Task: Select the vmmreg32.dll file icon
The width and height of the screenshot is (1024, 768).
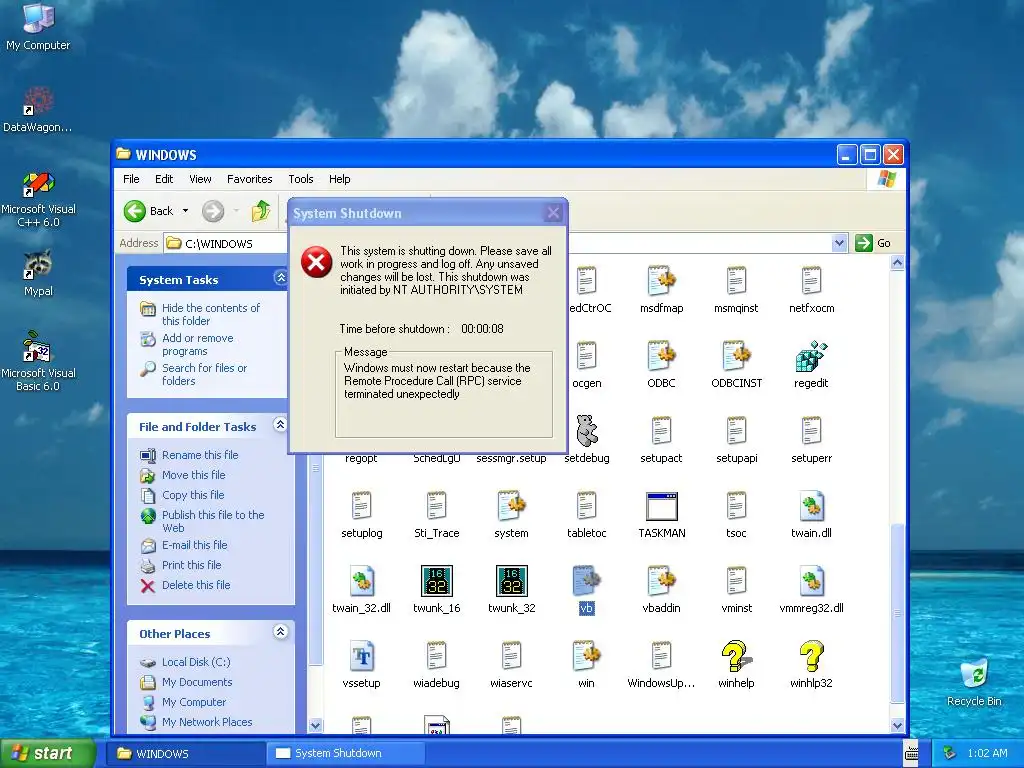Action: pyautogui.click(x=811, y=581)
